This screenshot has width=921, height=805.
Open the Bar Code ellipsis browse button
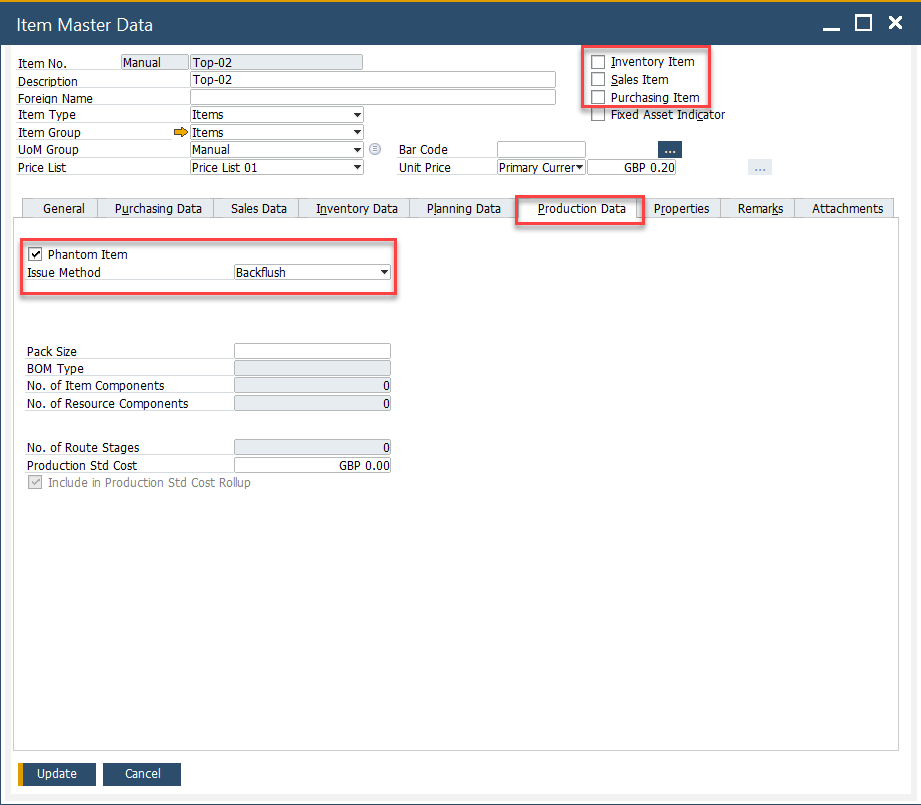(x=669, y=150)
